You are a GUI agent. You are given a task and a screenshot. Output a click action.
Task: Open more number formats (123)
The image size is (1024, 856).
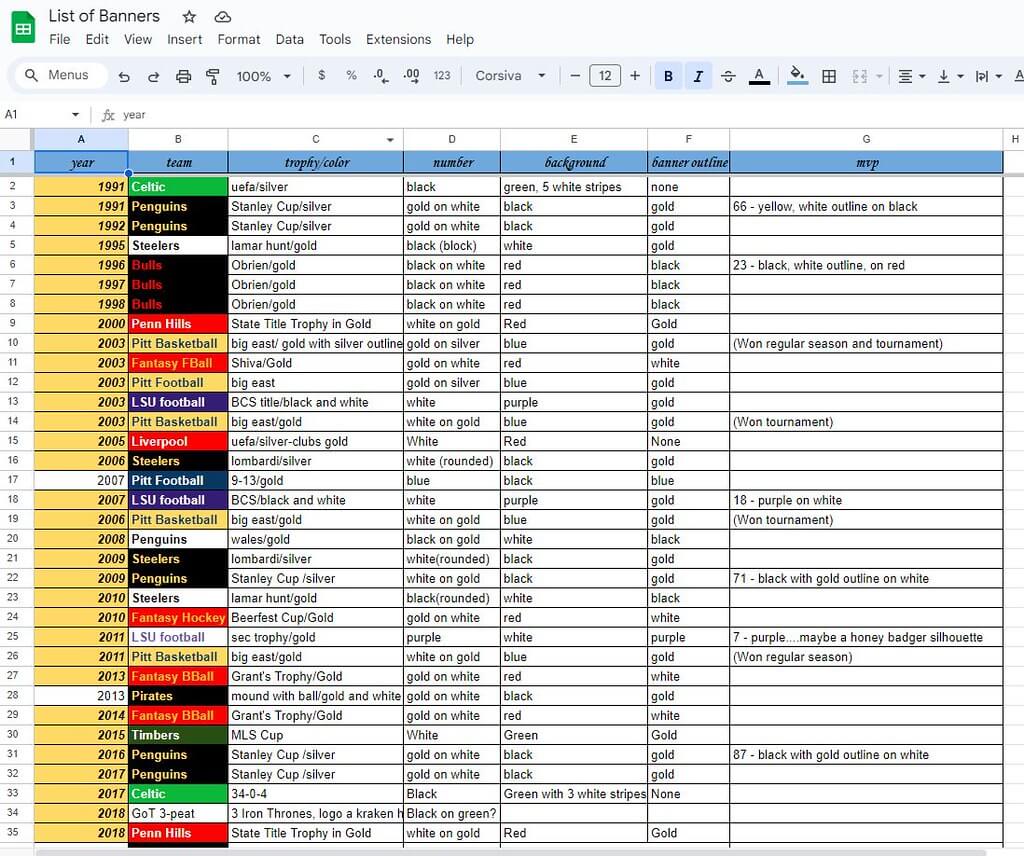(x=442, y=76)
